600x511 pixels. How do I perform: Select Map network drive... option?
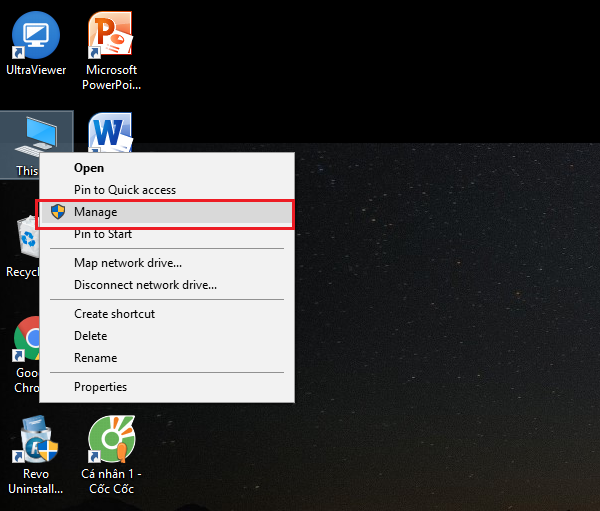167,263
